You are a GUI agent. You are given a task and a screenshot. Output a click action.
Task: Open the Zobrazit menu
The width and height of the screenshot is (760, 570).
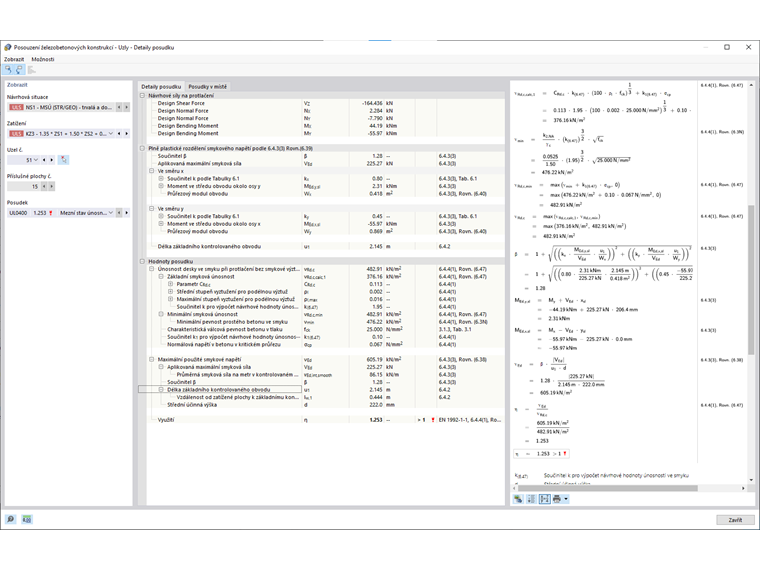[14, 59]
